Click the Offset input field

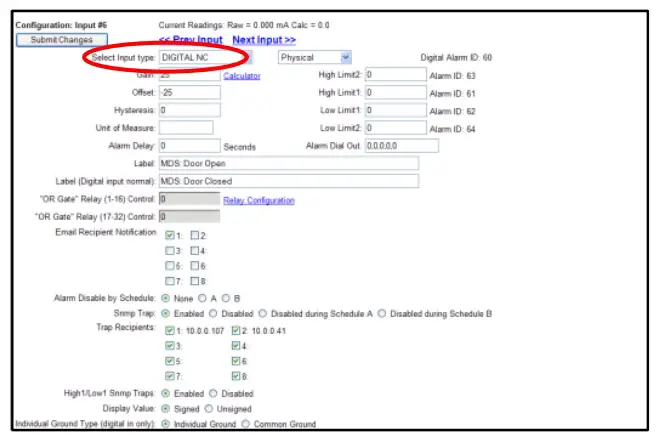coord(190,92)
